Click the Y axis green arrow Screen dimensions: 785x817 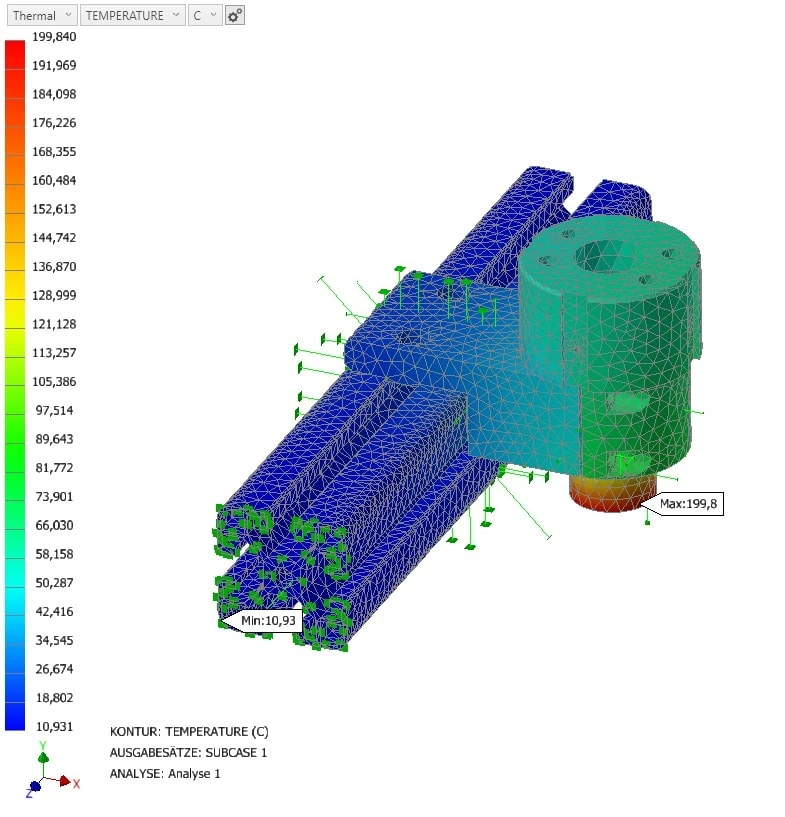point(42,758)
